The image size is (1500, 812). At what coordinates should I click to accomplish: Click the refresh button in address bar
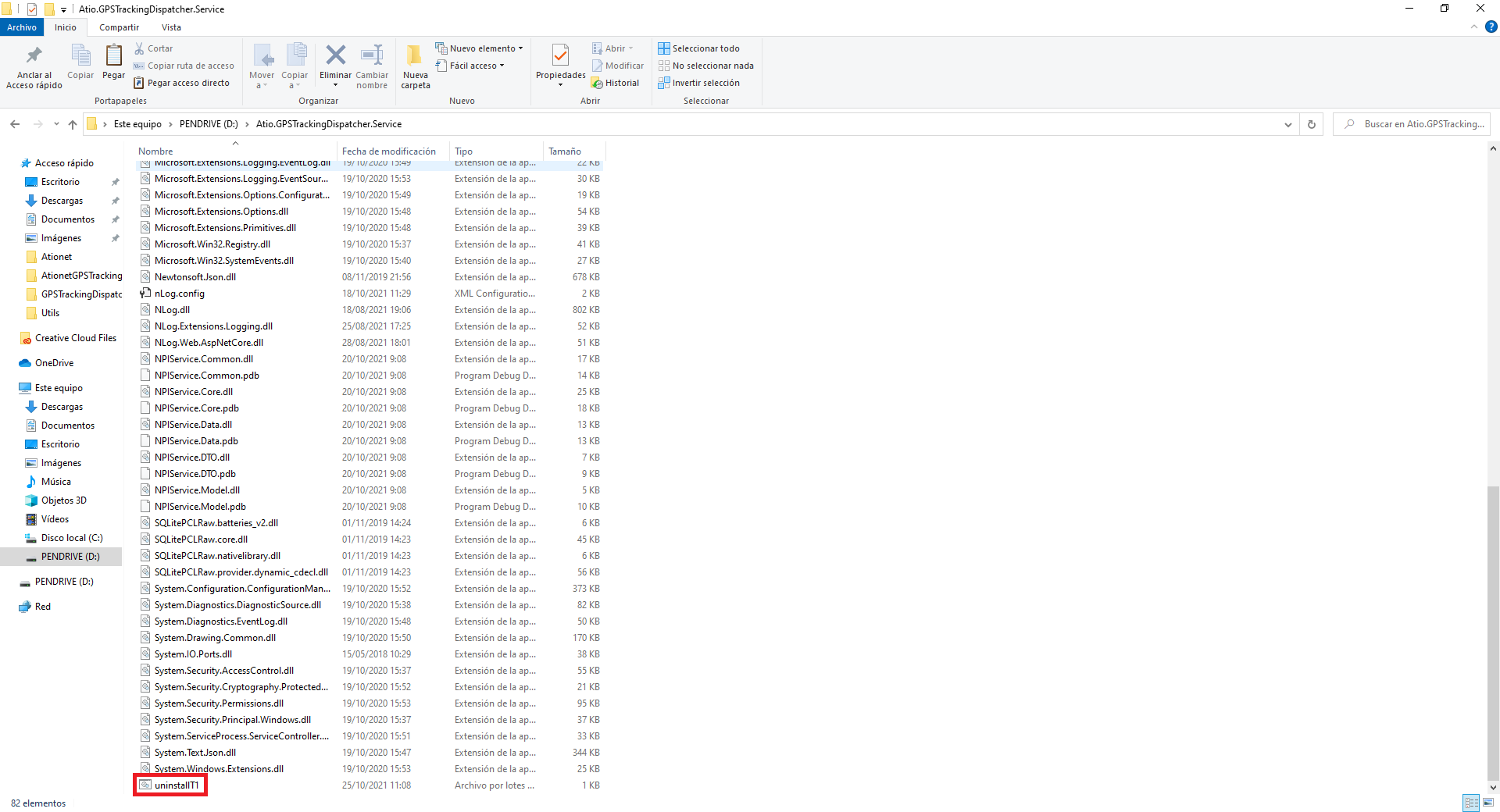pos(1312,124)
